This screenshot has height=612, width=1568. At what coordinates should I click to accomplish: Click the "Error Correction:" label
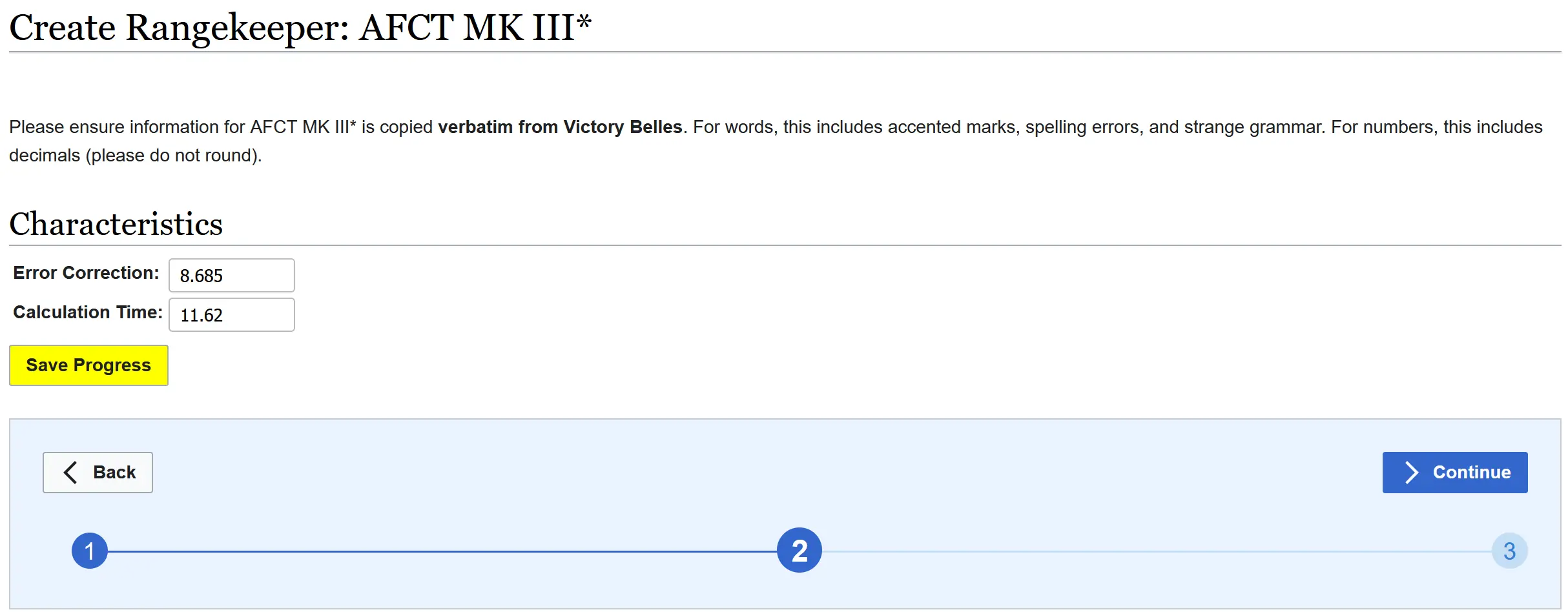click(x=86, y=273)
